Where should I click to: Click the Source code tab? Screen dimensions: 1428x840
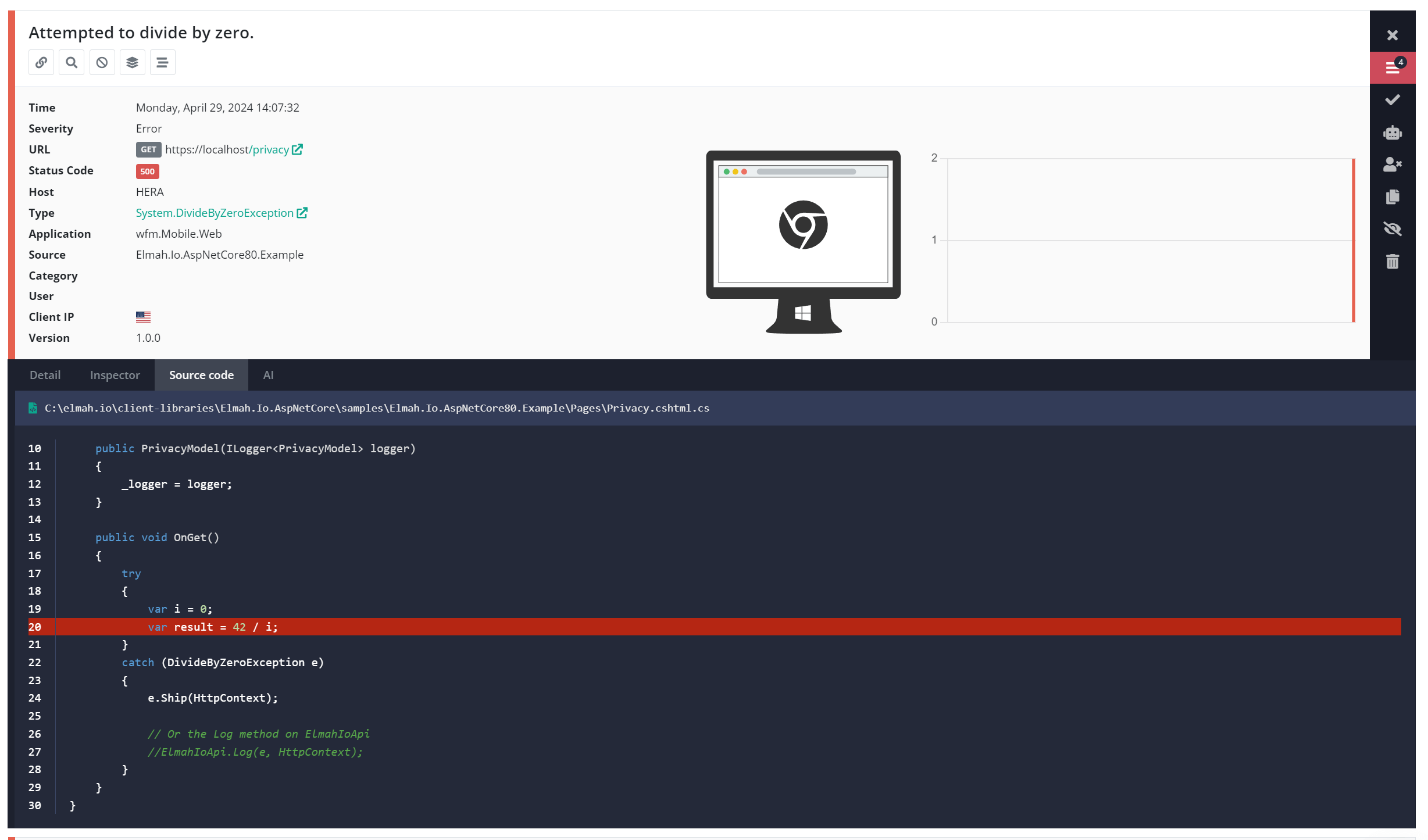click(x=201, y=375)
